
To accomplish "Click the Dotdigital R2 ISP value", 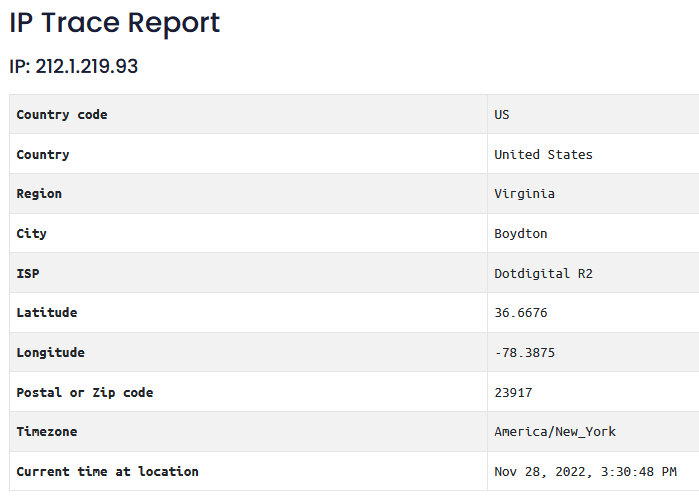I will pos(543,273).
